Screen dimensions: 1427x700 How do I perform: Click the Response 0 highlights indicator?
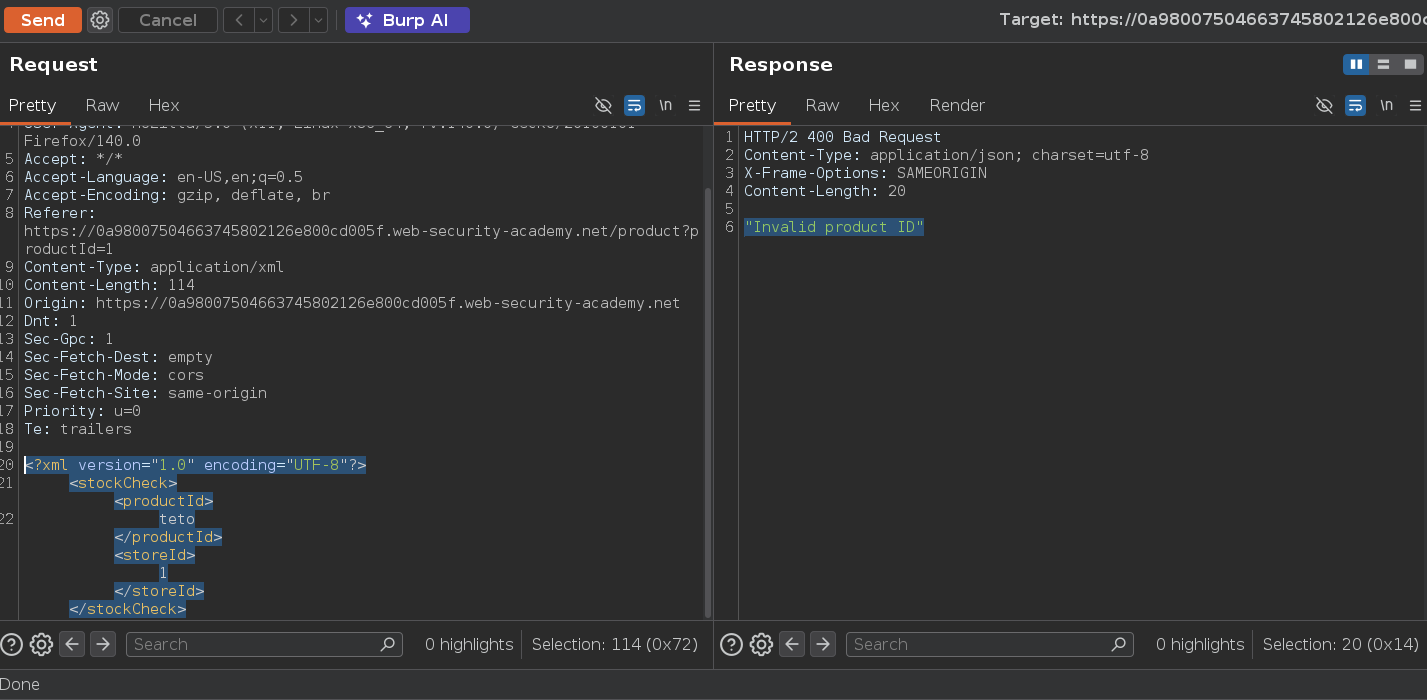click(x=1200, y=645)
